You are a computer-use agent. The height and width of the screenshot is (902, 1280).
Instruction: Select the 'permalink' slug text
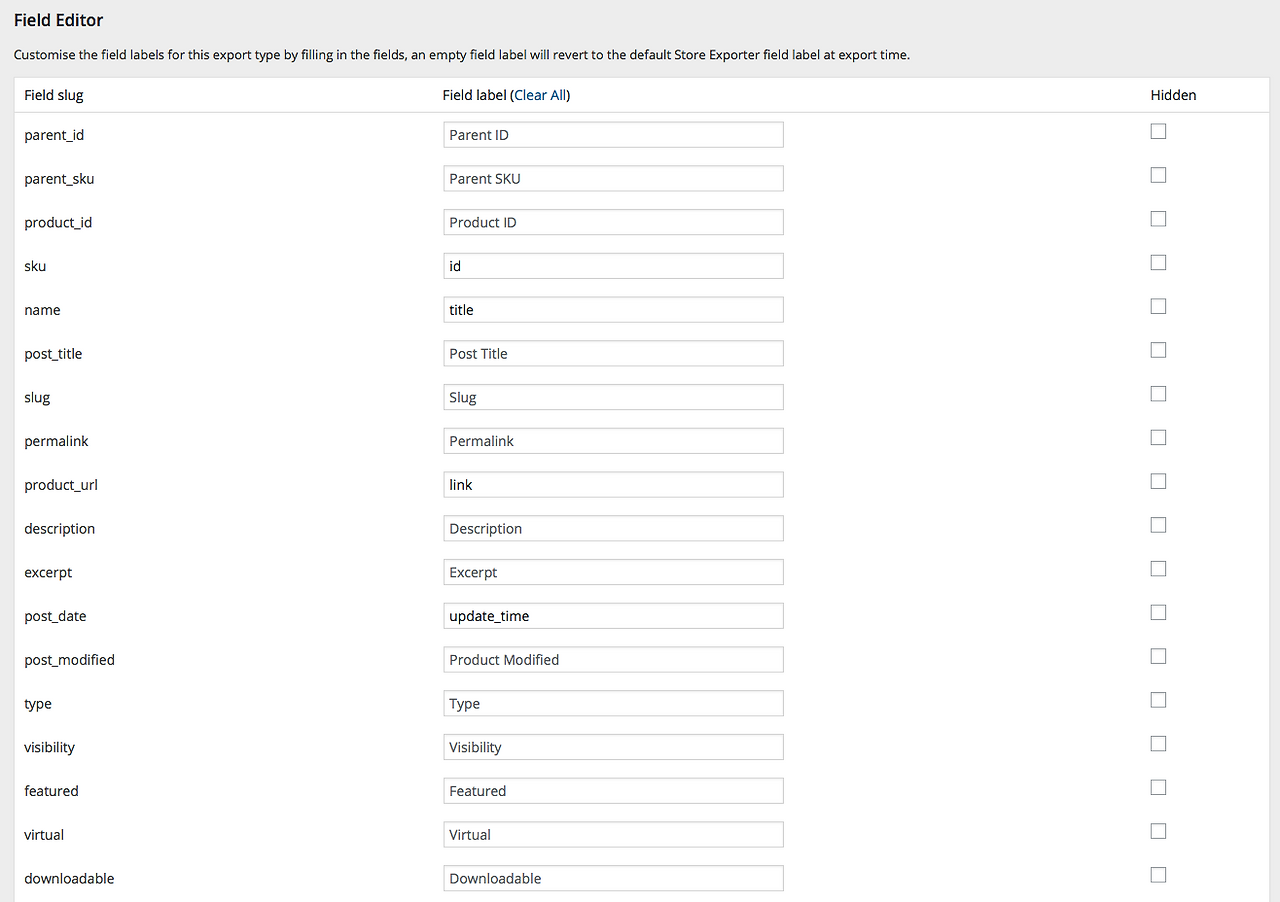[x=56, y=441]
